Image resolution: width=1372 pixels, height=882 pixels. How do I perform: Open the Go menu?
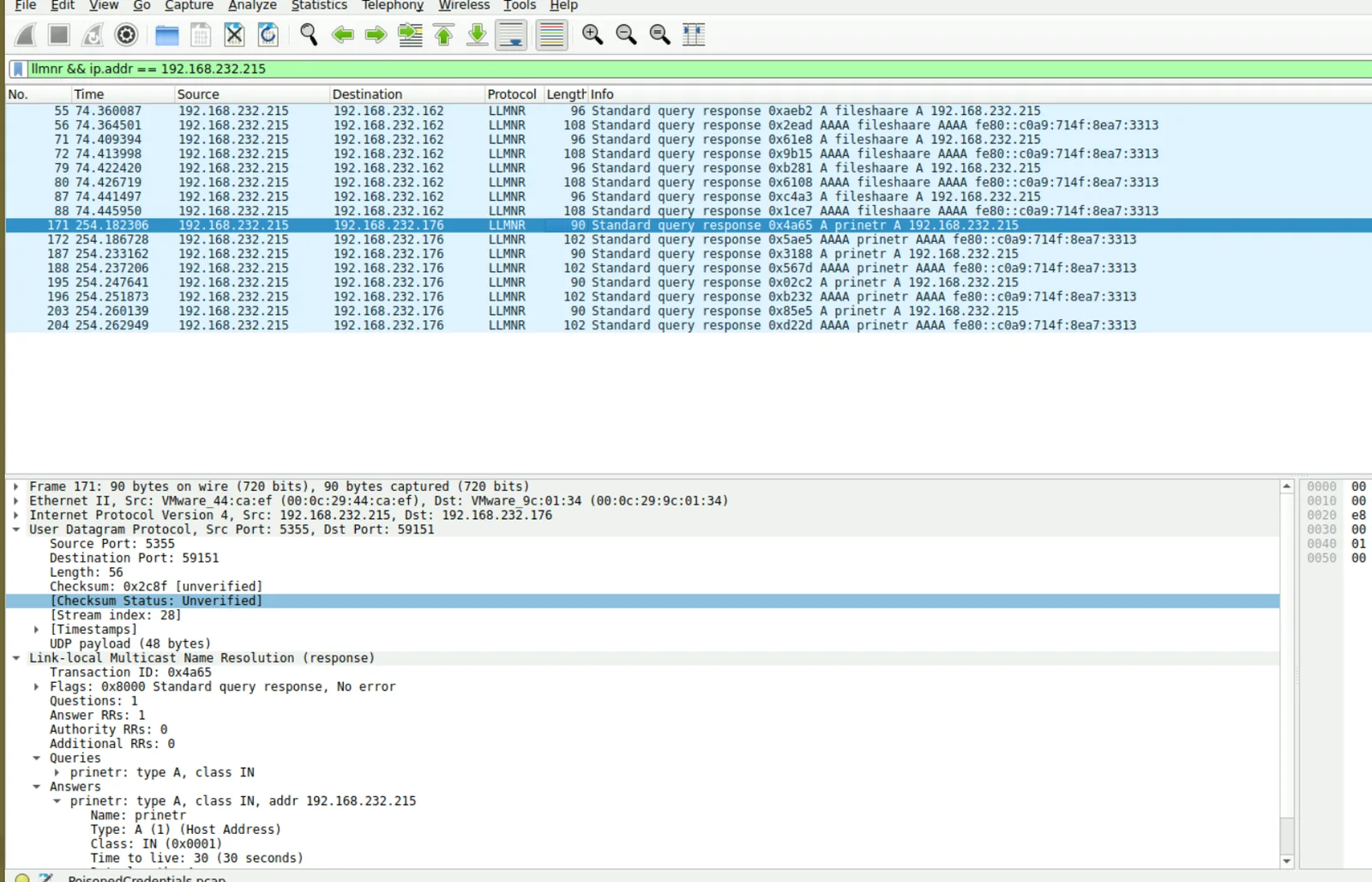pyautogui.click(x=141, y=5)
